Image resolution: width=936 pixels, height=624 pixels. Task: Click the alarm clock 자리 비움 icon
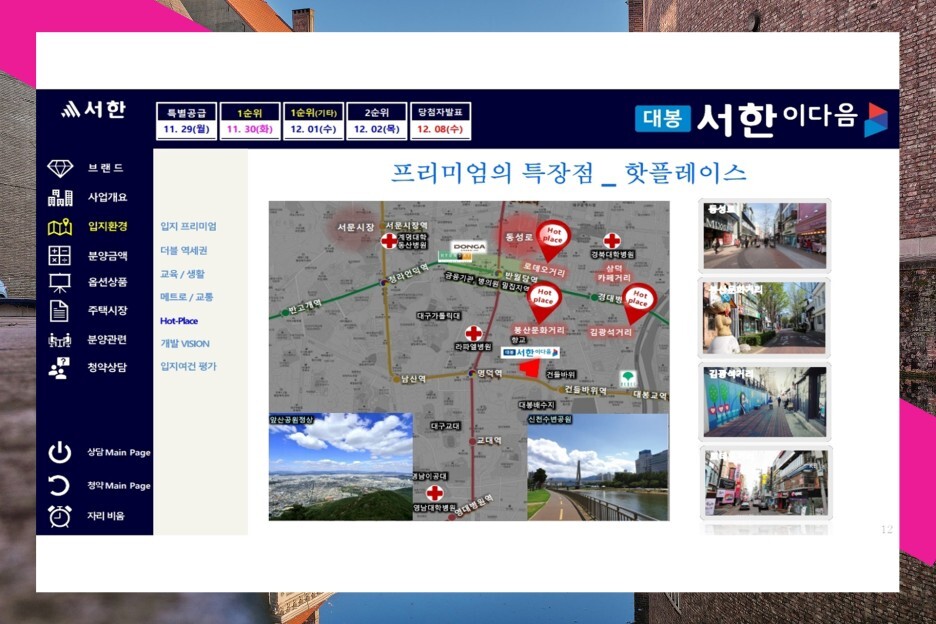(x=60, y=516)
